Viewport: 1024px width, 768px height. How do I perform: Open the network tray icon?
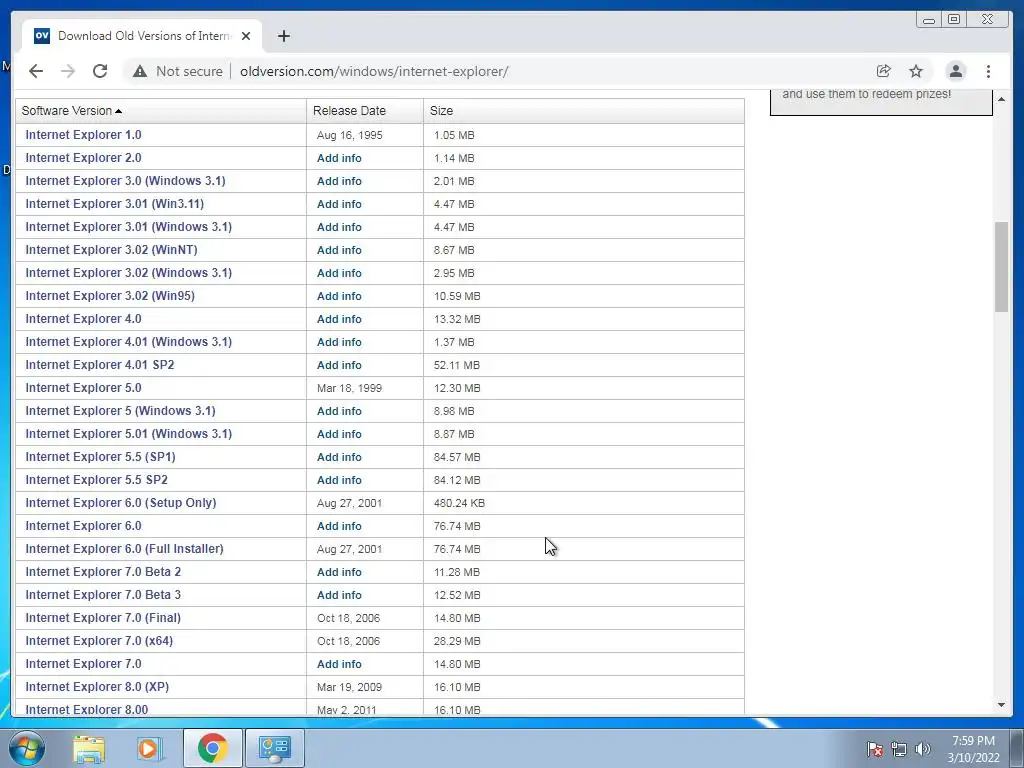899,749
